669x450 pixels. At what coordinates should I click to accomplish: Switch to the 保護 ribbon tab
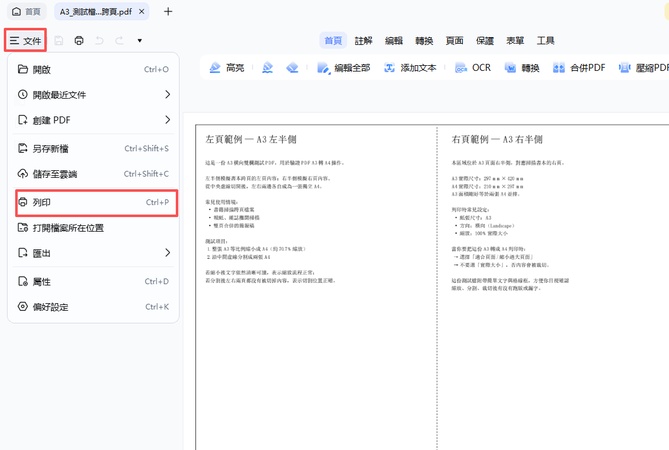[x=485, y=41]
